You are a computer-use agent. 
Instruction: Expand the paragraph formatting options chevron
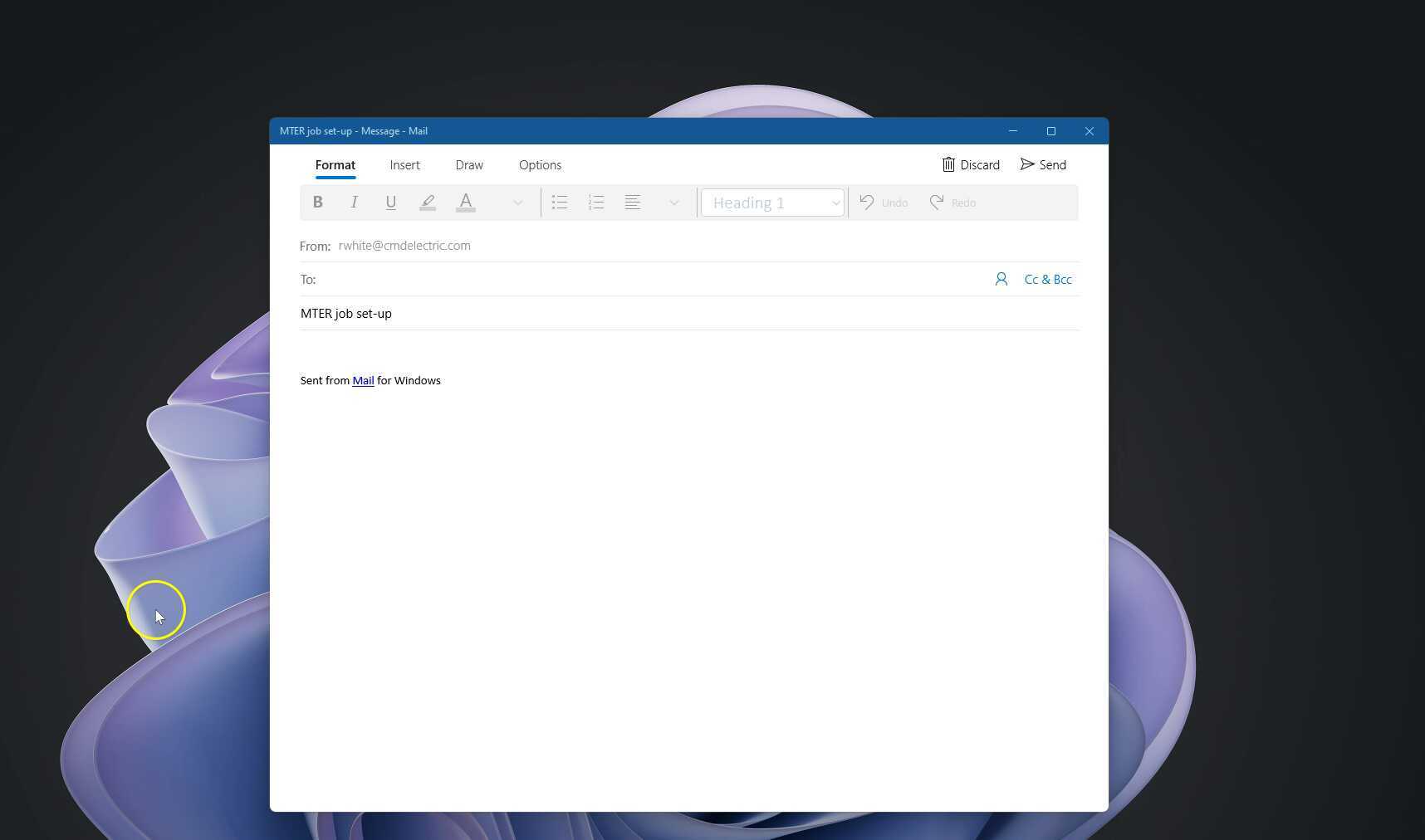pyautogui.click(x=673, y=203)
